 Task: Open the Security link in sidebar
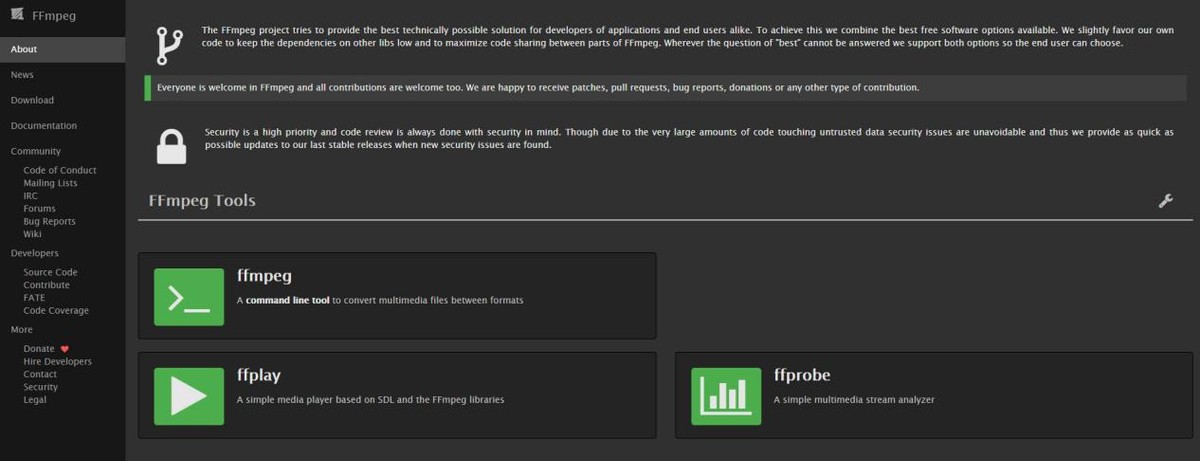tap(41, 387)
